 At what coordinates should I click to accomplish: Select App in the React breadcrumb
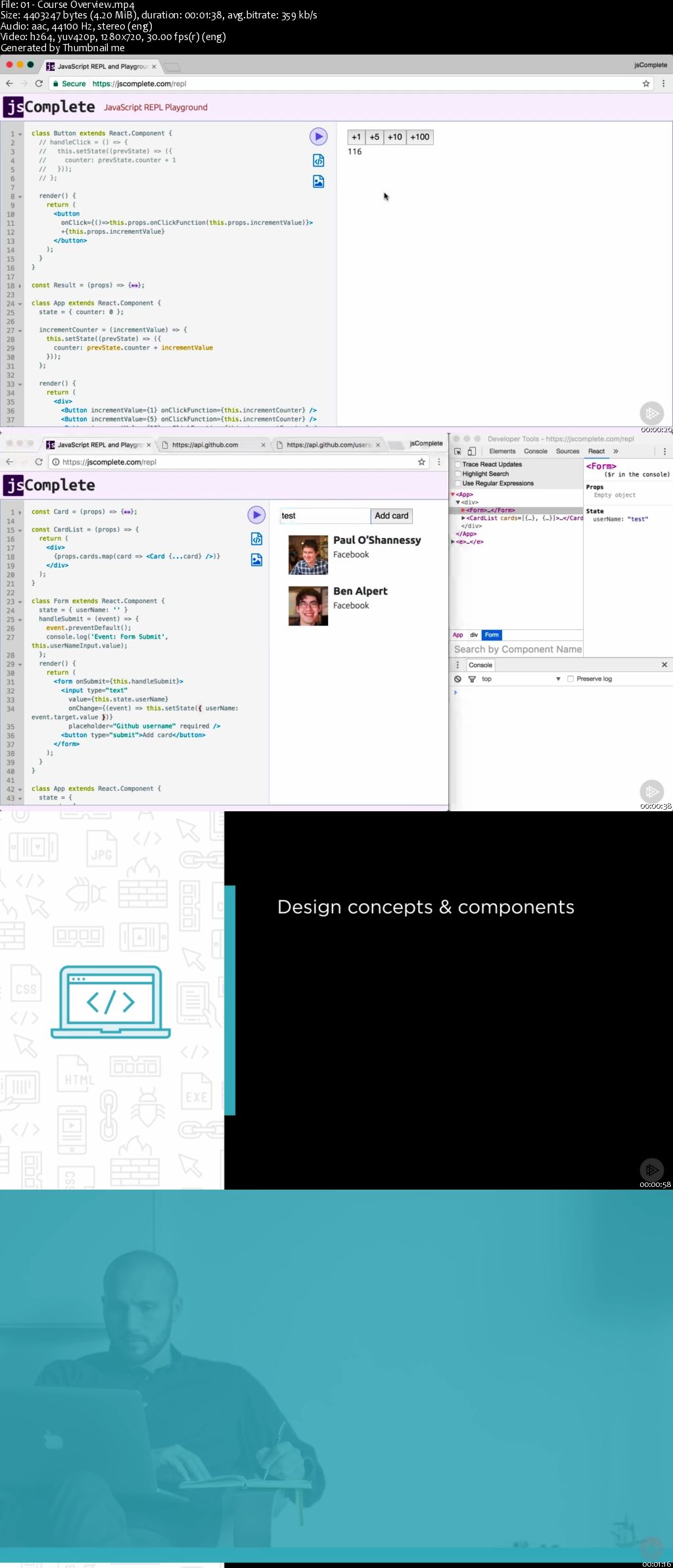[458, 635]
